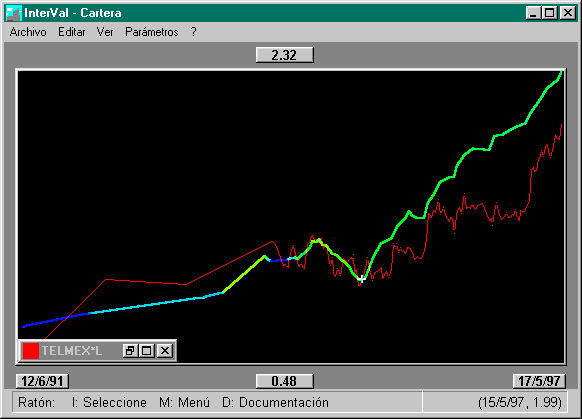The width and height of the screenshot is (582, 419).
Task: Click the red TELMEX*L color swatch
Action: tap(31, 351)
